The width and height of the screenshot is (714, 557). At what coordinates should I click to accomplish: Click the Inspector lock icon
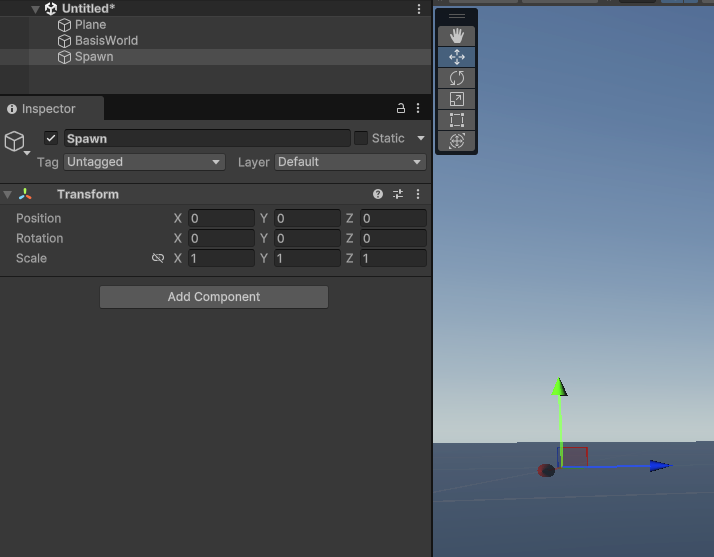click(x=401, y=108)
